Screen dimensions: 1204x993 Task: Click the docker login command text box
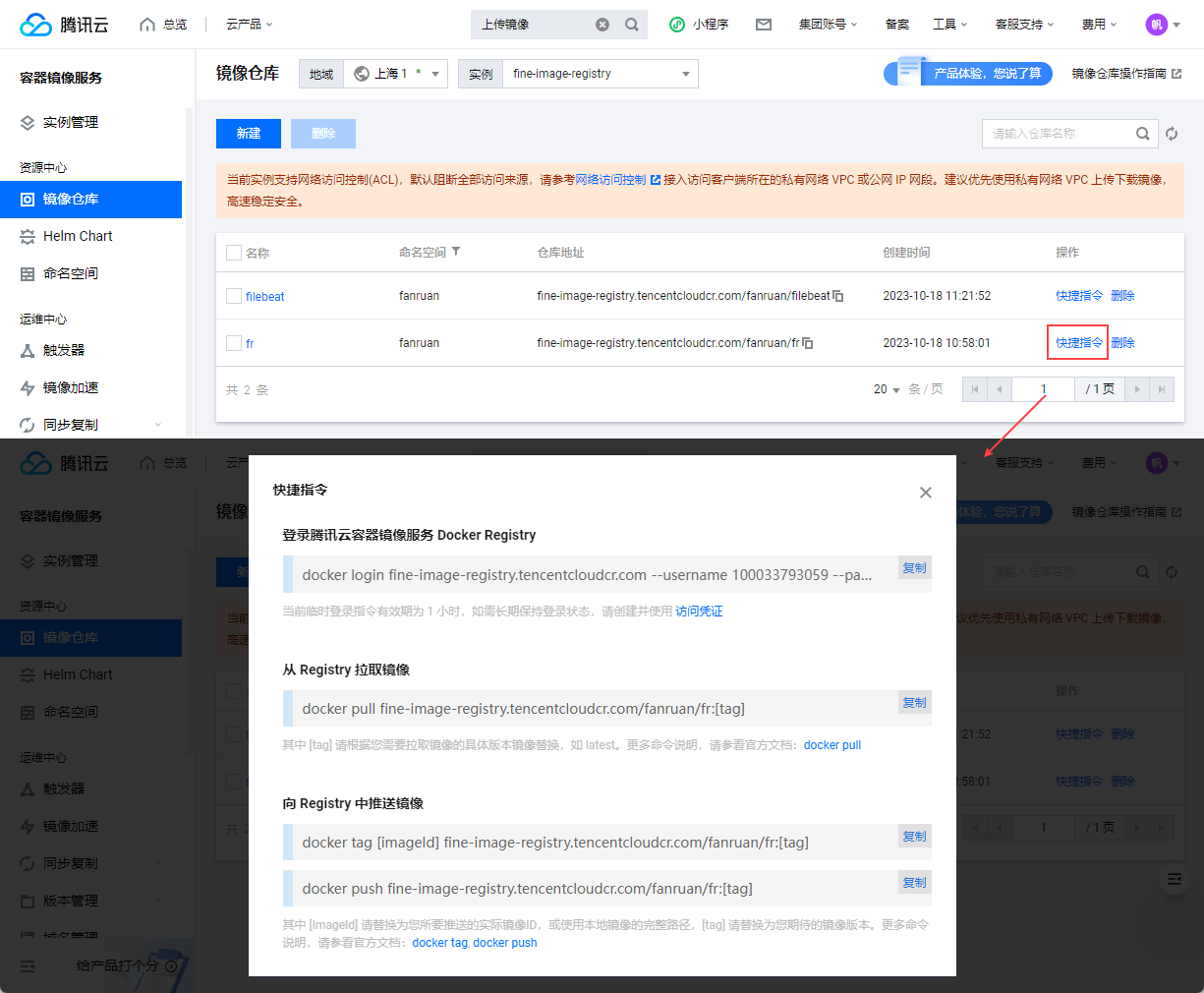pyautogui.click(x=606, y=575)
